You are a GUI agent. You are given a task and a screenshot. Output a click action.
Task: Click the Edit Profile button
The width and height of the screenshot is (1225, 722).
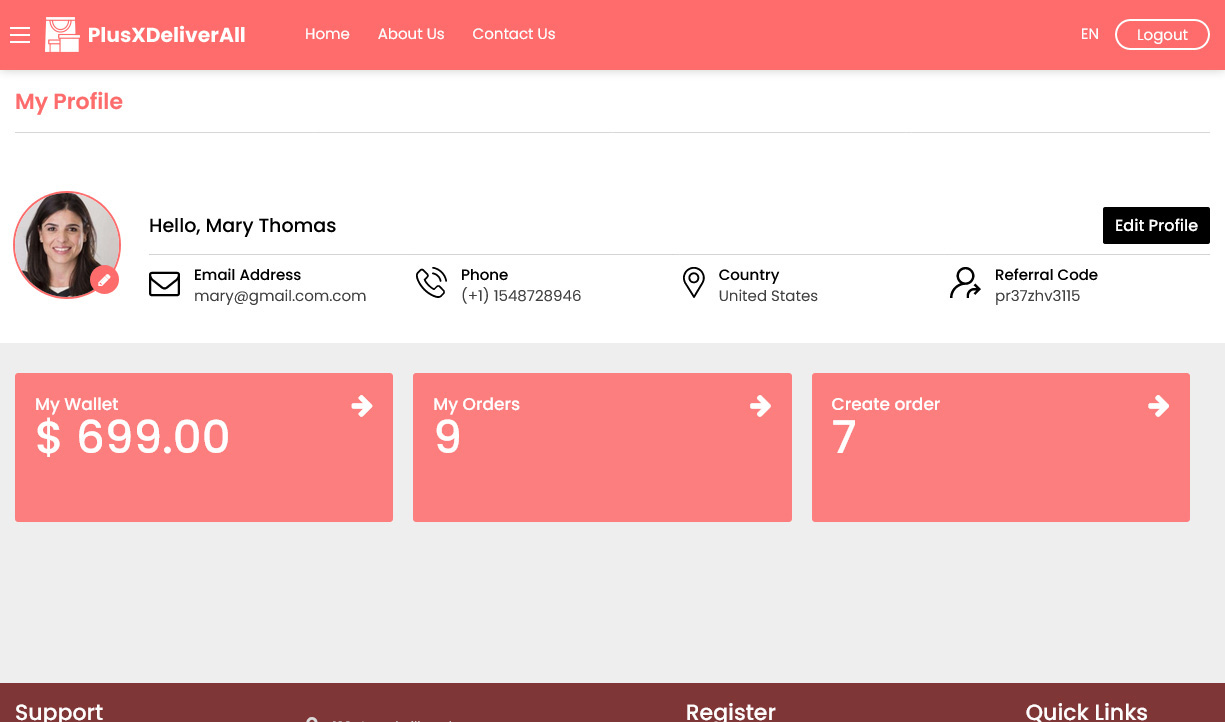[1156, 225]
